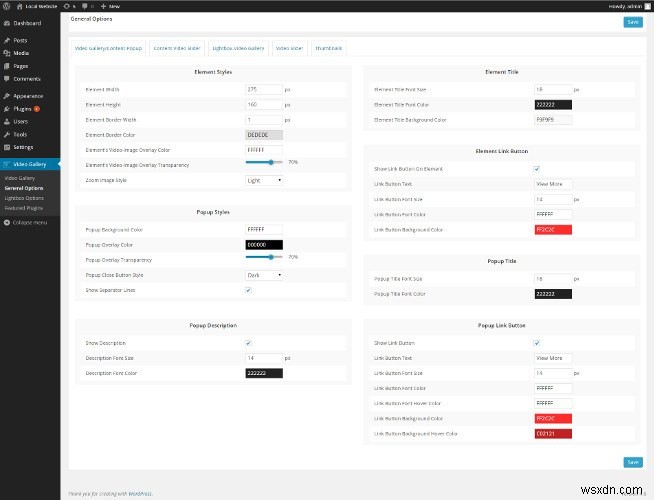Screen dimensions: 654x500
Task: Switch to Content Video Slider tab
Action: click(177, 48)
